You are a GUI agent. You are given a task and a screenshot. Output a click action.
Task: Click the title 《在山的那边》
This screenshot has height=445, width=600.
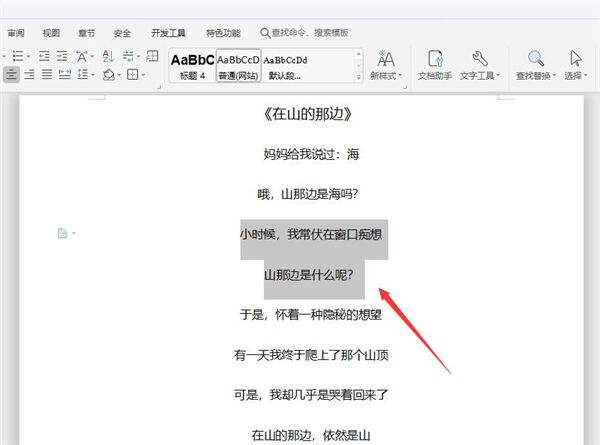tap(308, 114)
